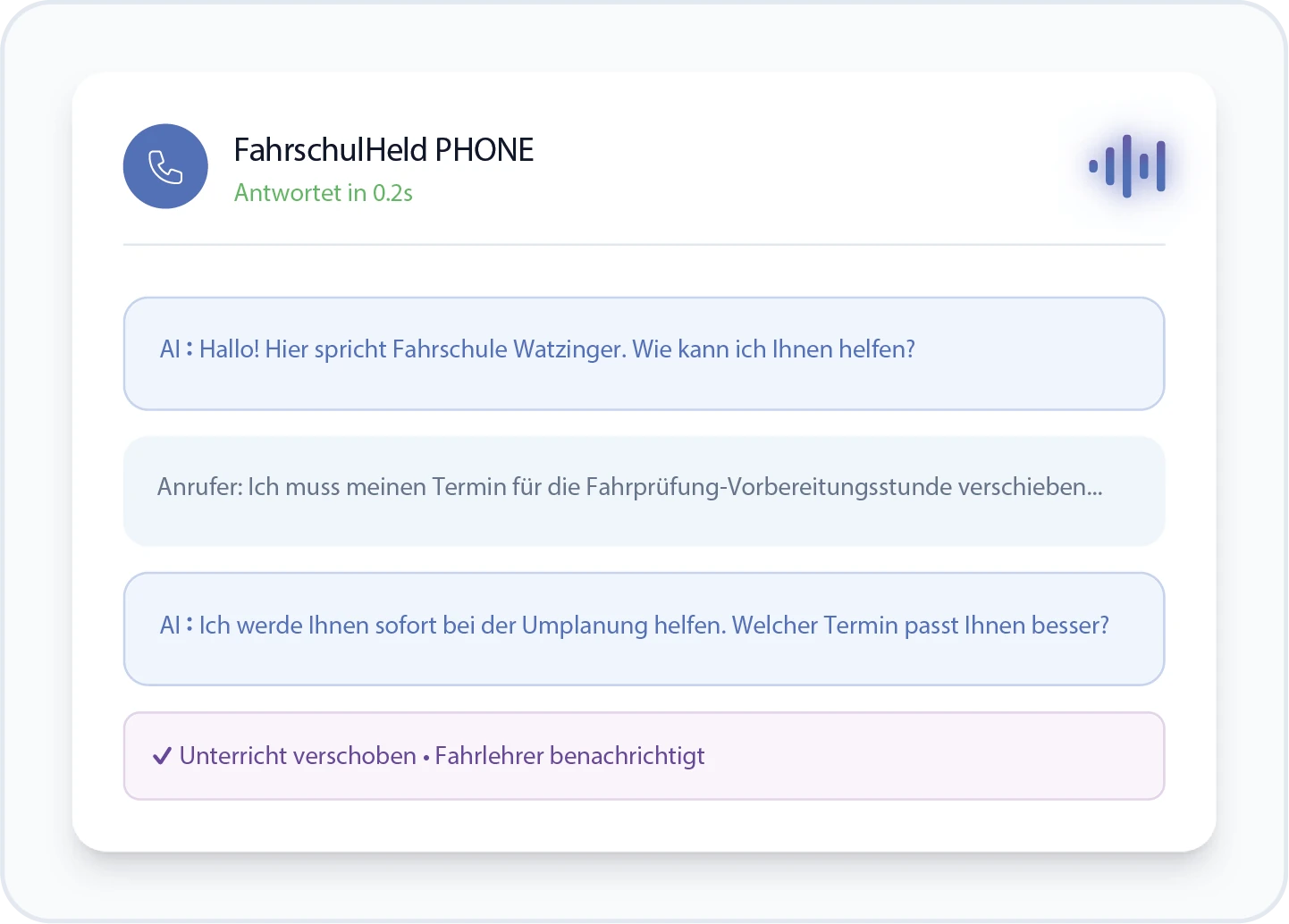Click the rightmost waveform bar
Image resolution: width=1289 pixels, height=924 pixels.
(x=1160, y=165)
